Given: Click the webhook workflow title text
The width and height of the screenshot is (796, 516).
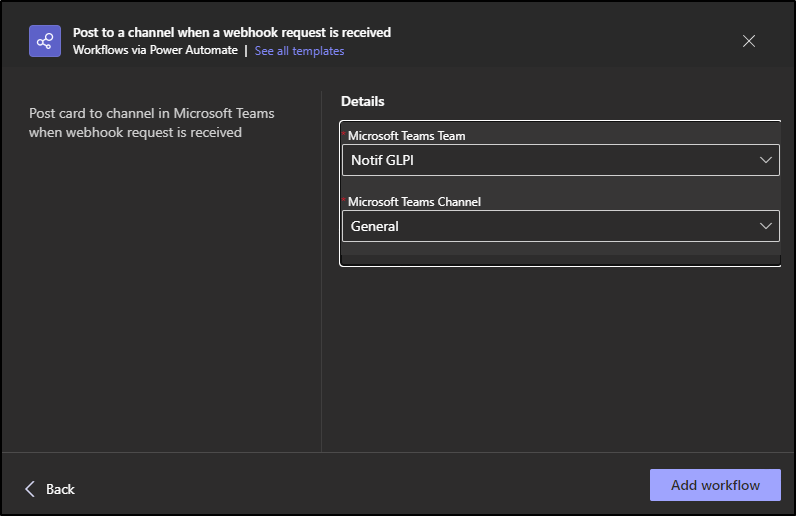Looking at the screenshot, I should click(232, 32).
